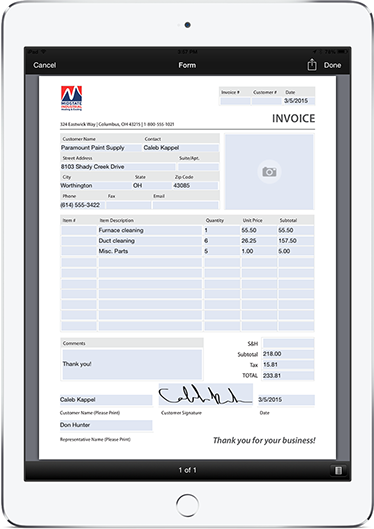Select the empty Suite/Apt. field
This screenshot has height=529, width=374.
(198, 167)
